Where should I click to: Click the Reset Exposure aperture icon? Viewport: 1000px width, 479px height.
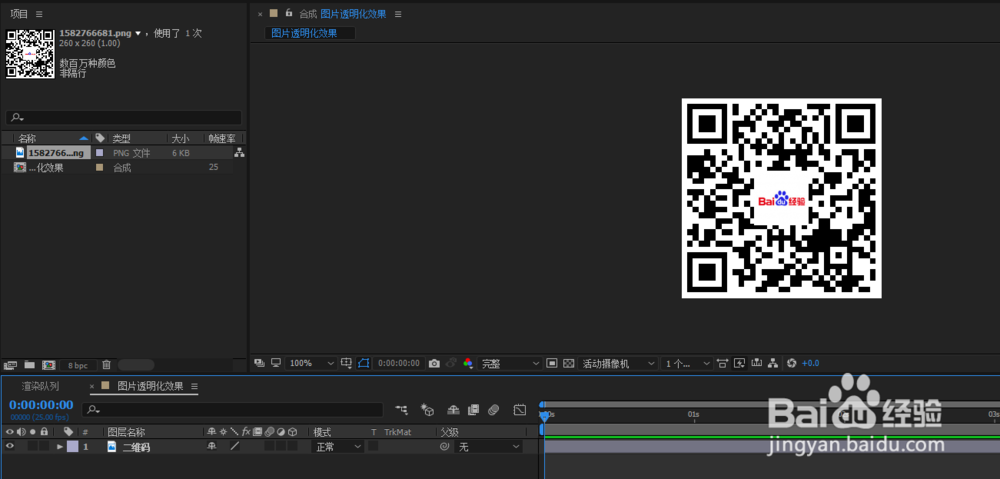pyautogui.click(x=791, y=363)
